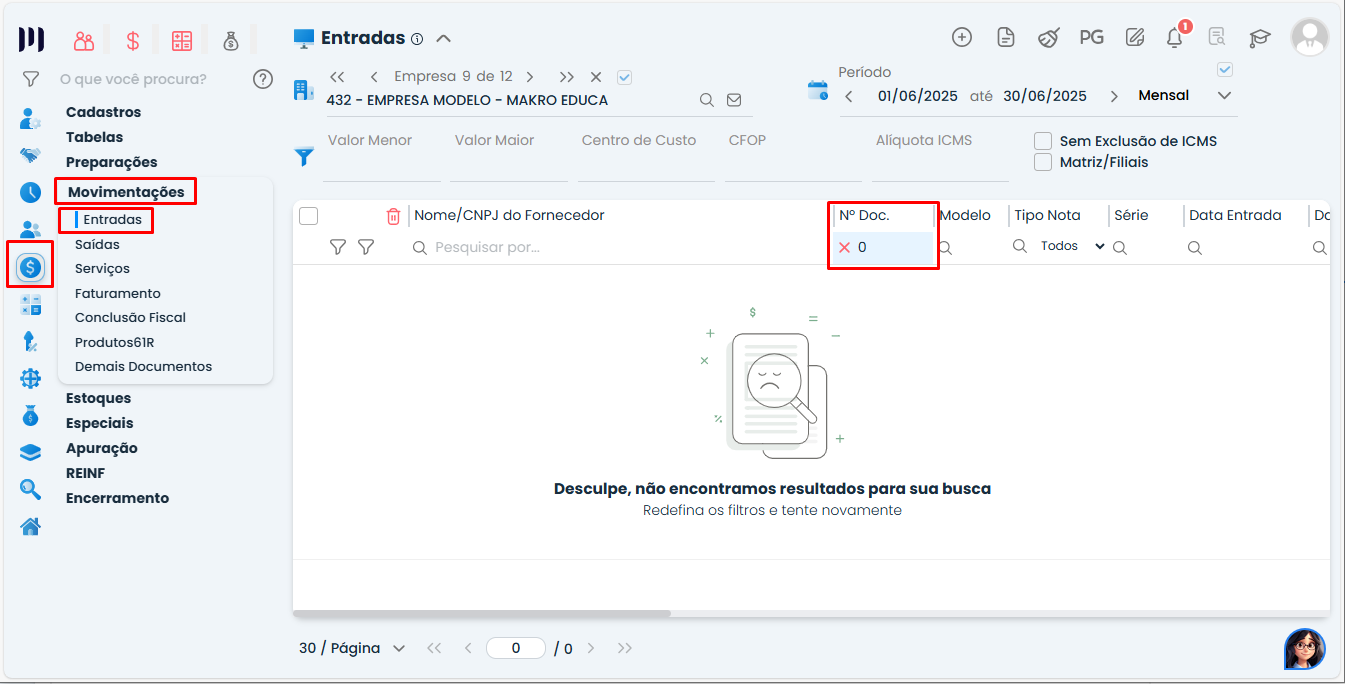This screenshot has width=1345, height=684.
Task: Select the dollar sign module icon in sidebar
Action: pos(30,267)
